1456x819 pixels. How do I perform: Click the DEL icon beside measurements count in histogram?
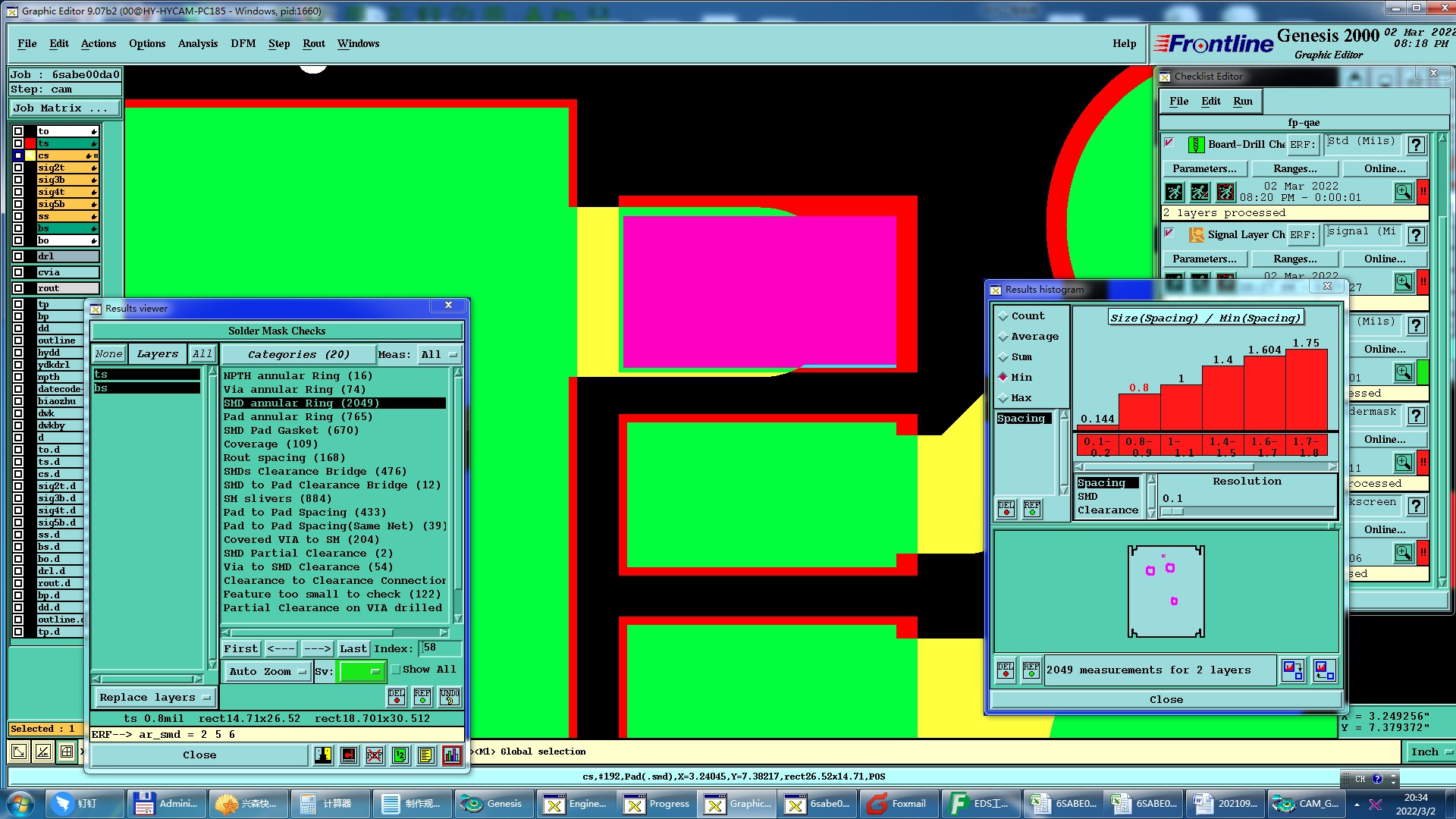[x=1006, y=670]
